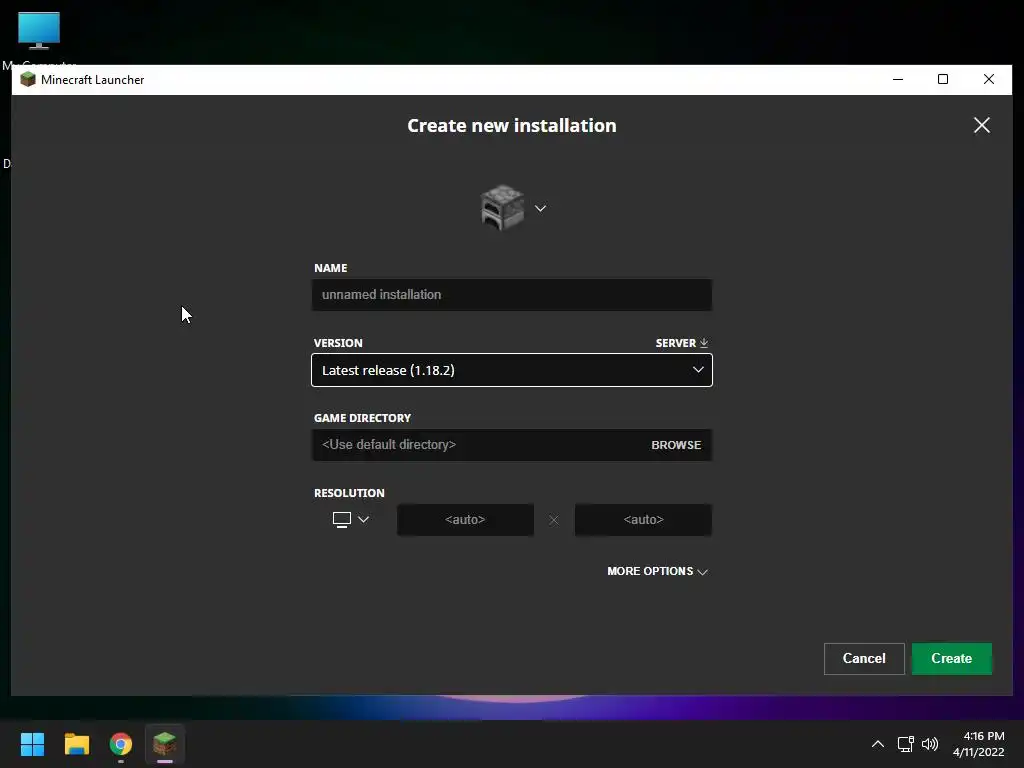The height and width of the screenshot is (768, 1024).
Task: Select the My Computer desktop icon
Action: pyautogui.click(x=39, y=39)
